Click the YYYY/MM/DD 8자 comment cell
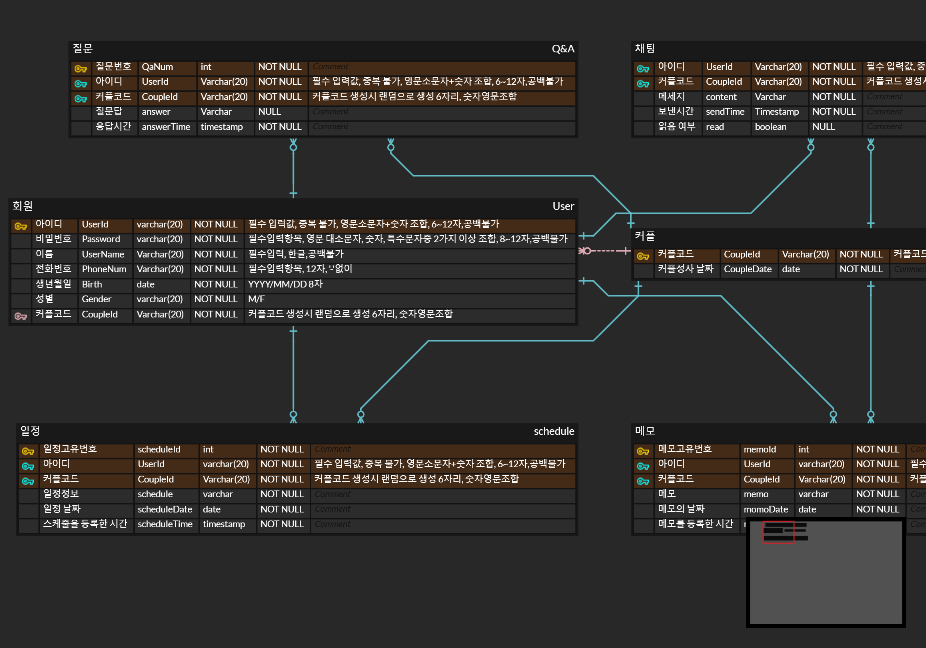 410,285
